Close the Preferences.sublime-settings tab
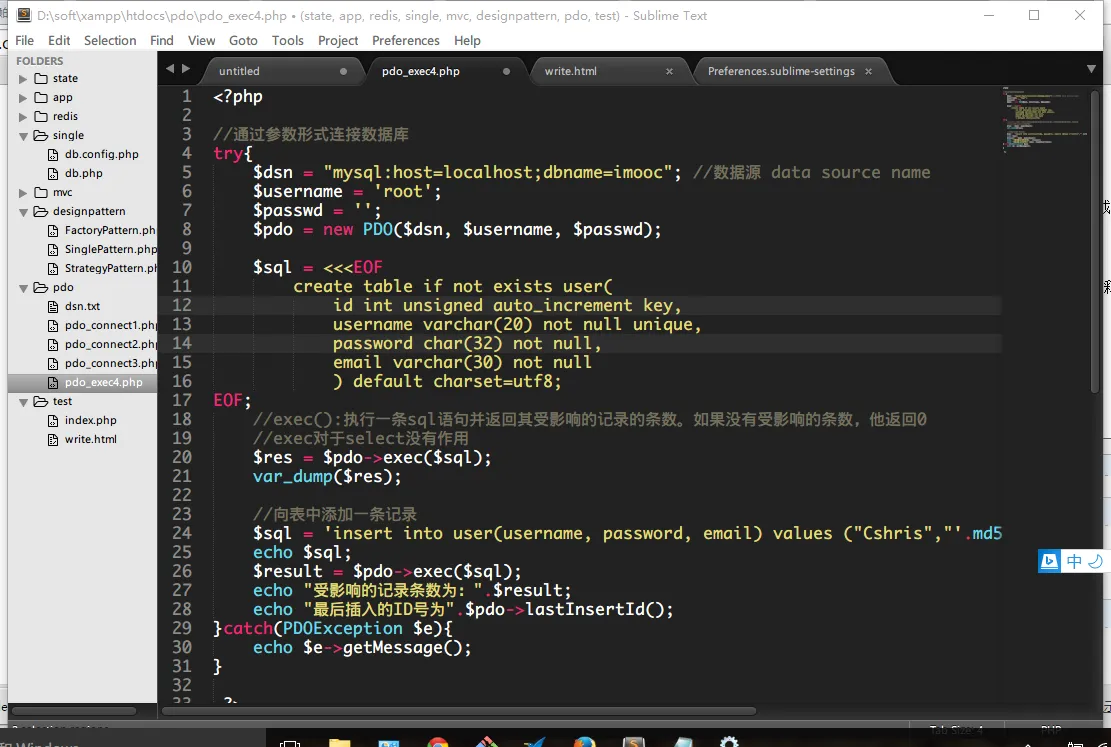The image size is (1111, 747). tap(868, 71)
